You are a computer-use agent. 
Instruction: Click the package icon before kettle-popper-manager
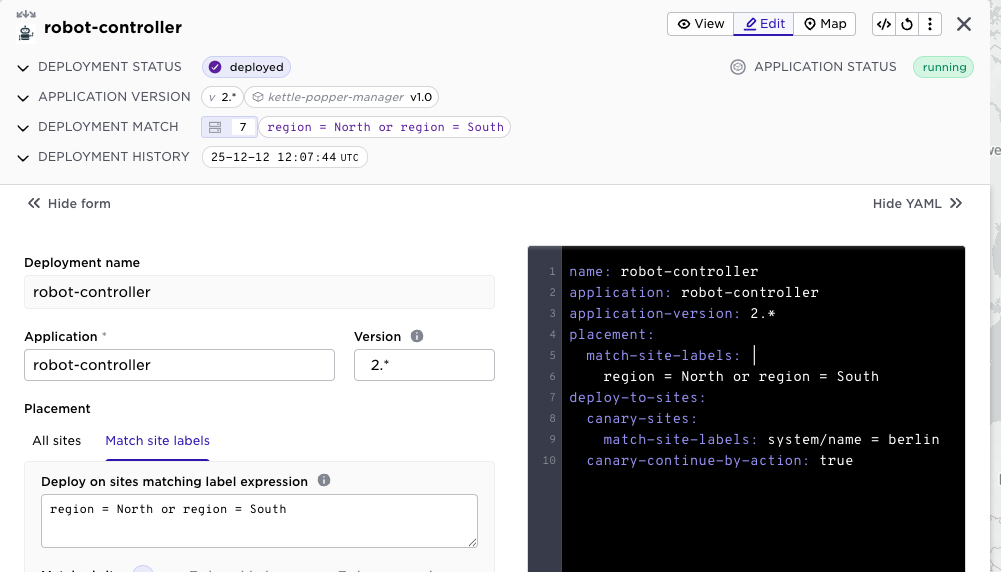pos(258,97)
